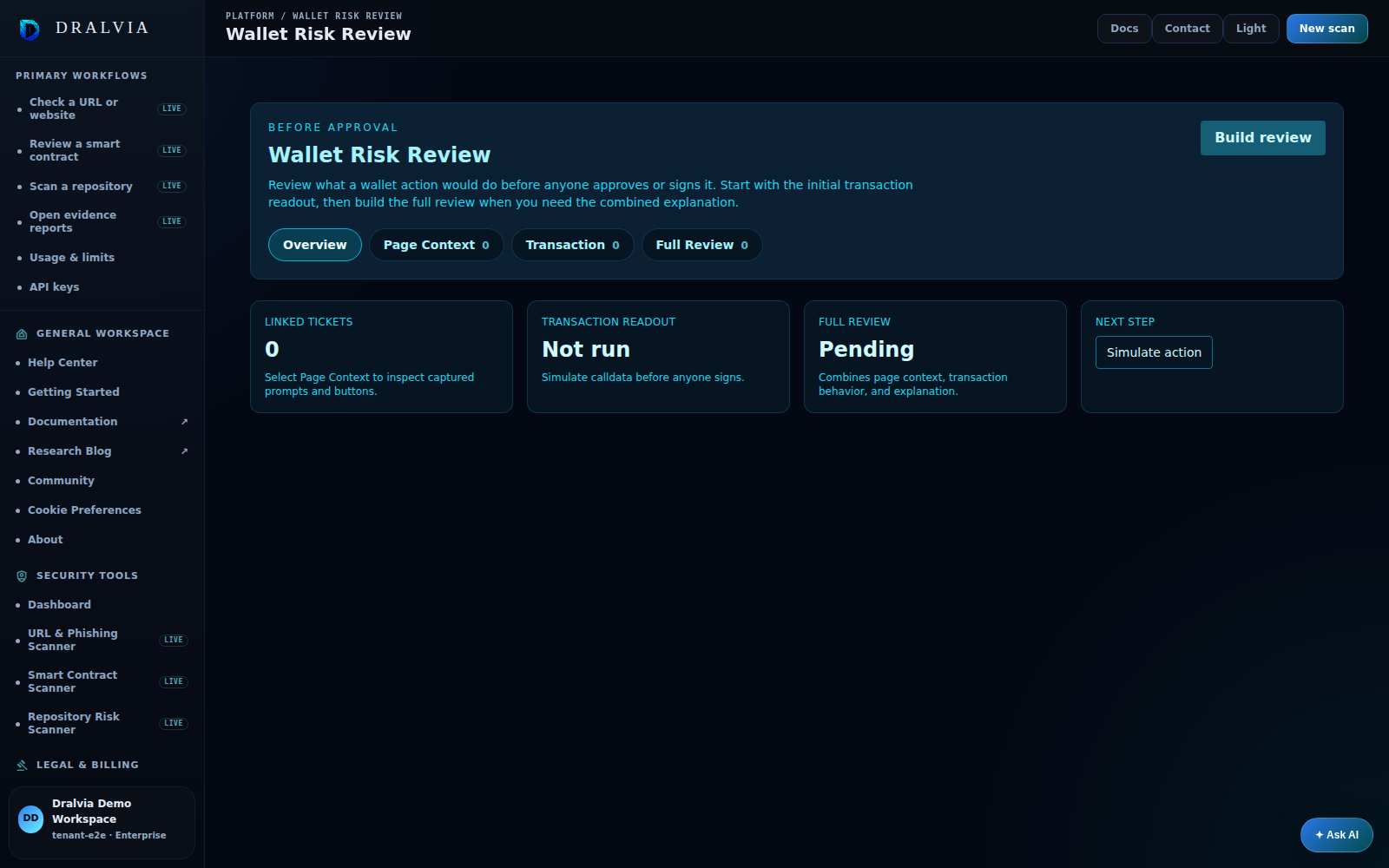Go to the About page
1389x868 pixels.
point(102,540)
